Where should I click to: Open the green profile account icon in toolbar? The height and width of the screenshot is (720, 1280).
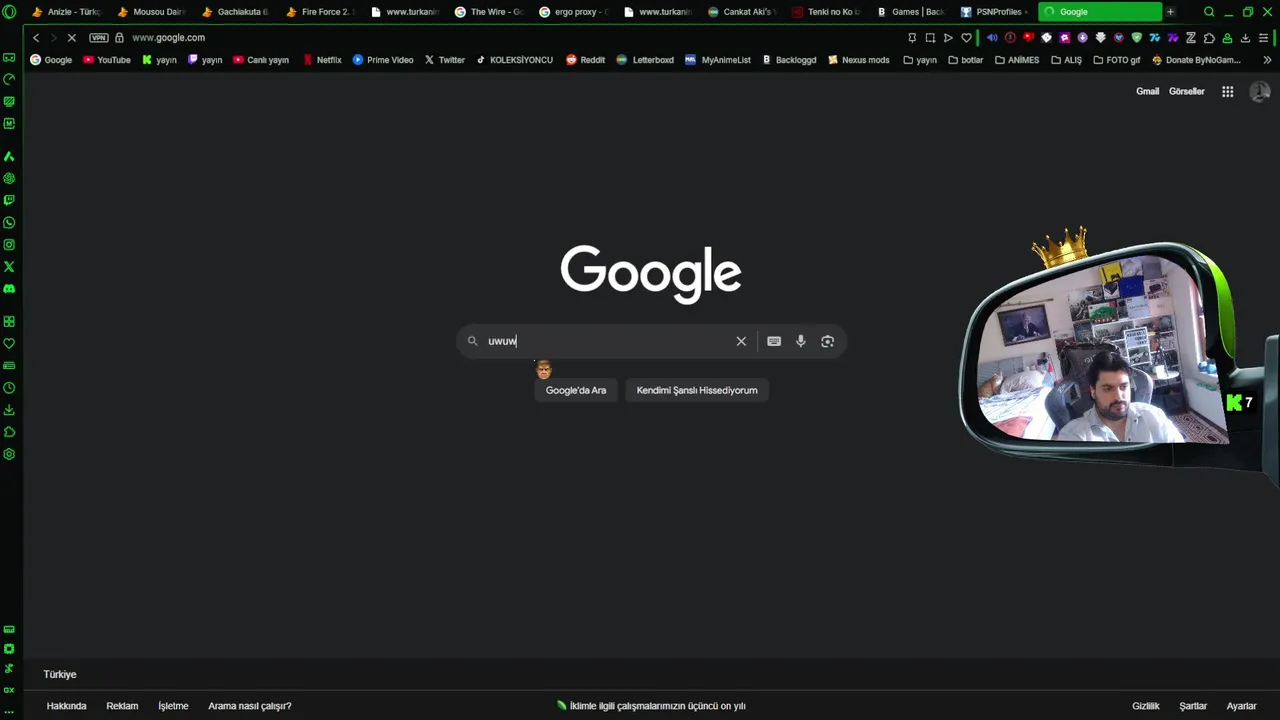coord(1227,38)
